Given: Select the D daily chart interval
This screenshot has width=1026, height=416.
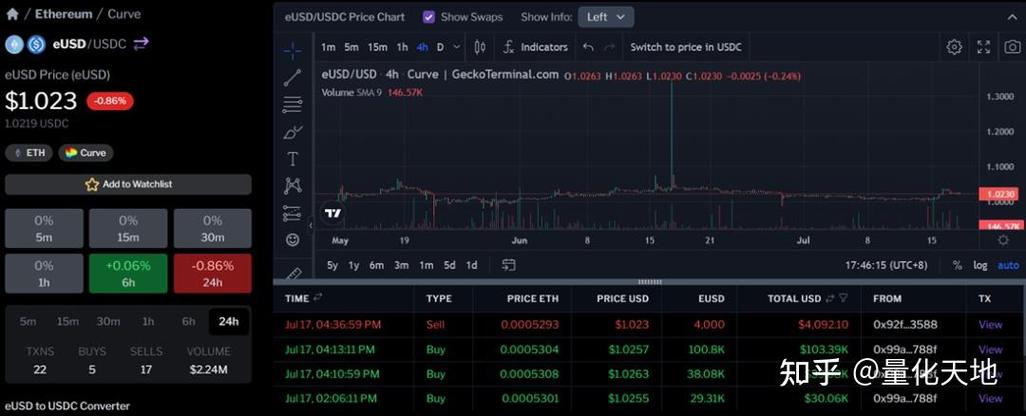Looking at the screenshot, I should (440, 47).
